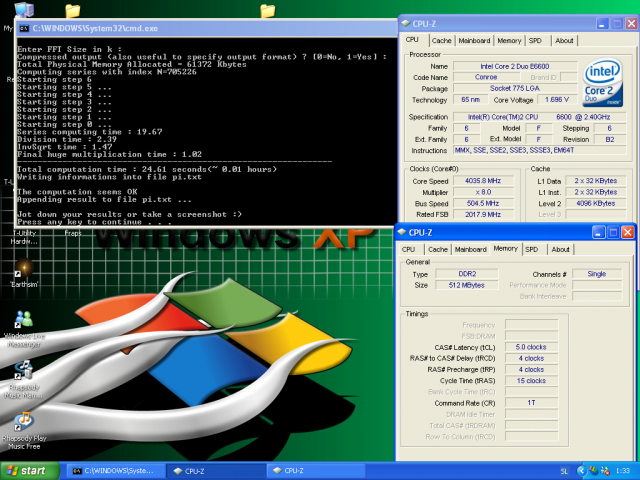This screenshot has height=480, width=640.
Task: Select Memory tab in lower CPU-Z window
Action: [x=505, y=249]
